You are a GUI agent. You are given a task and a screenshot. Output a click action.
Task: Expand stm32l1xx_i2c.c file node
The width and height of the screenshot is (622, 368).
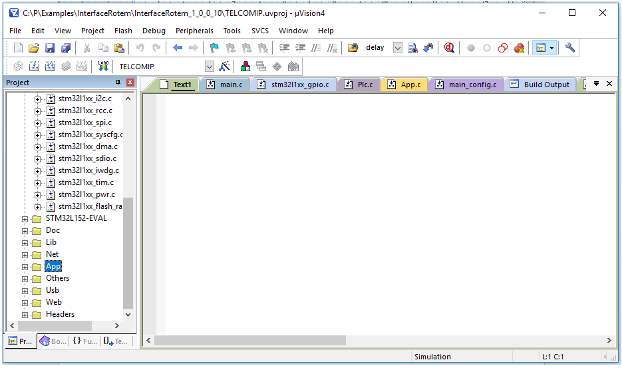pyautogui.click(x=37, y=99)
